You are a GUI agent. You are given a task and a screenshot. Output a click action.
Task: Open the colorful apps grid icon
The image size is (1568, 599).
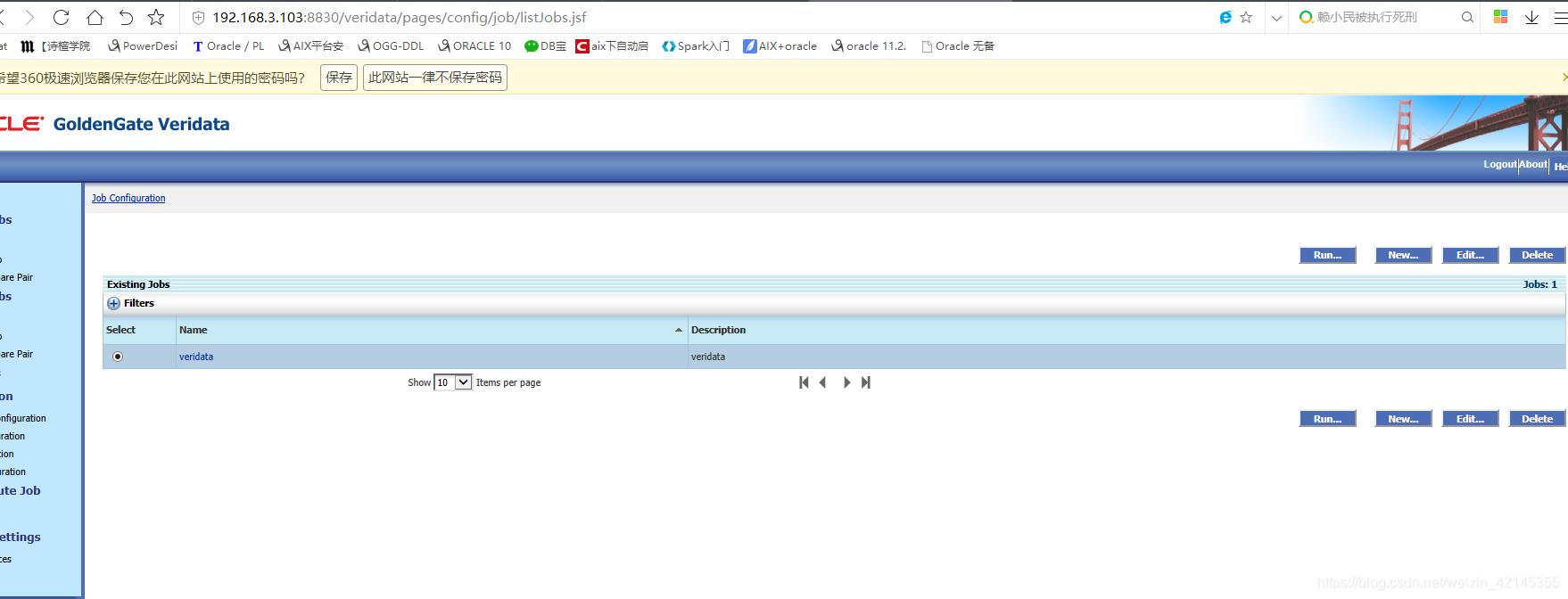tap(1500, 17)
